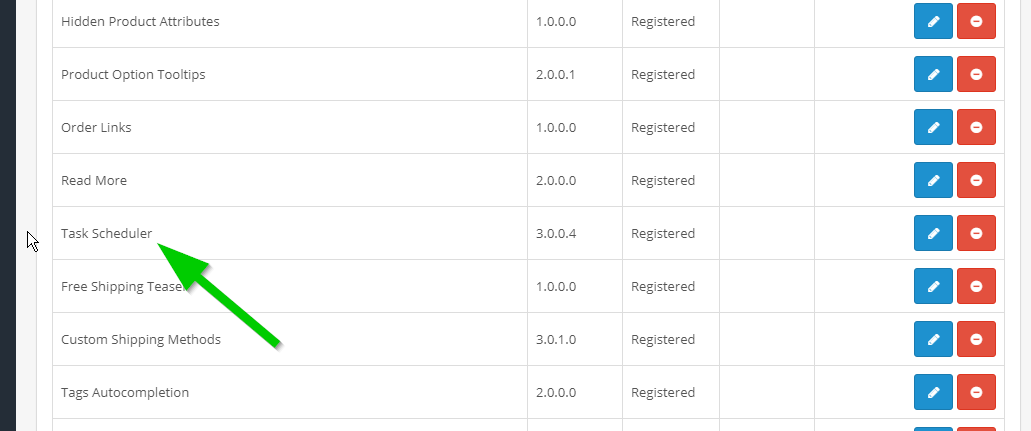Edit the Order Links extension
1031x431 pixels.
pos(933,127)
